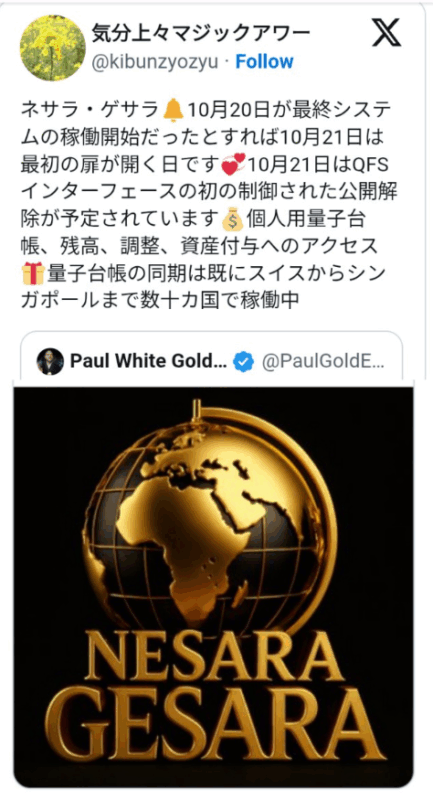Open the 気分上々マジックアワー display name

point(201,34)
